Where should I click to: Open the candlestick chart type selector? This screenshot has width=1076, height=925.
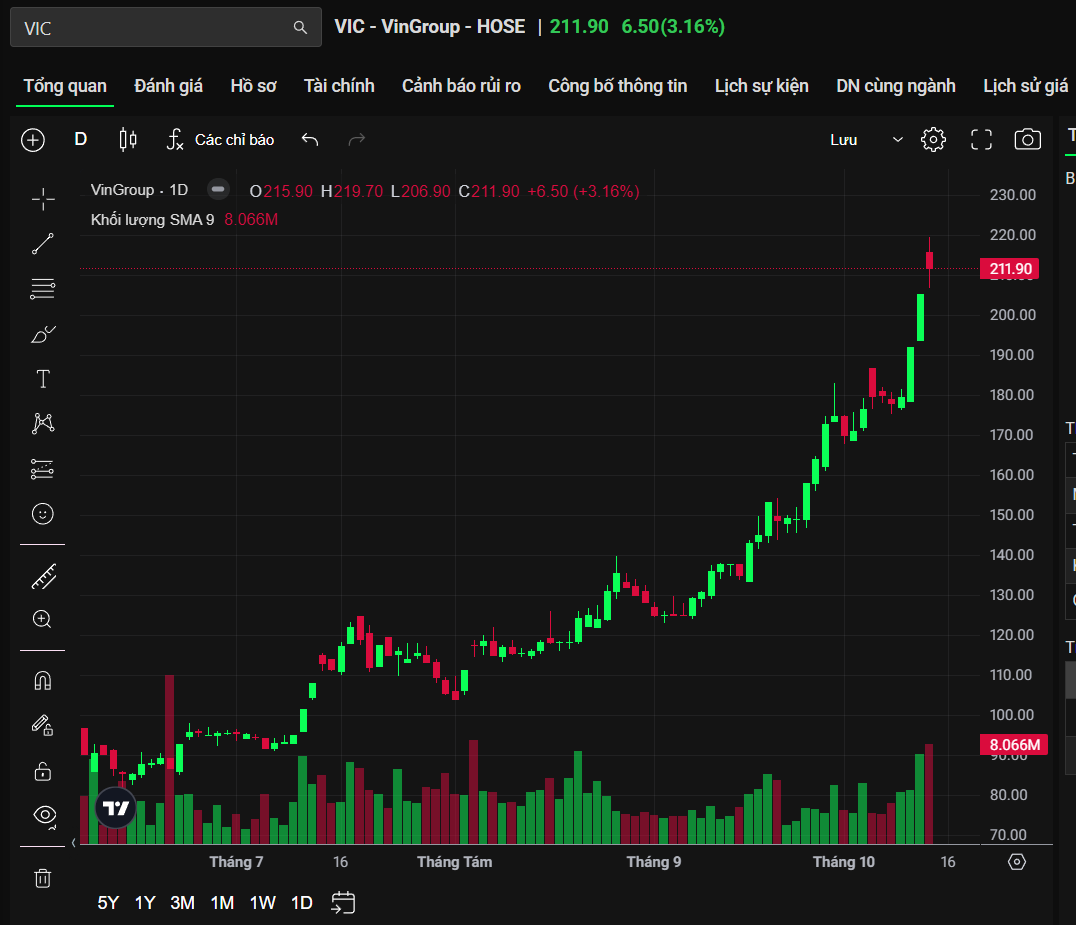(128, 140)
